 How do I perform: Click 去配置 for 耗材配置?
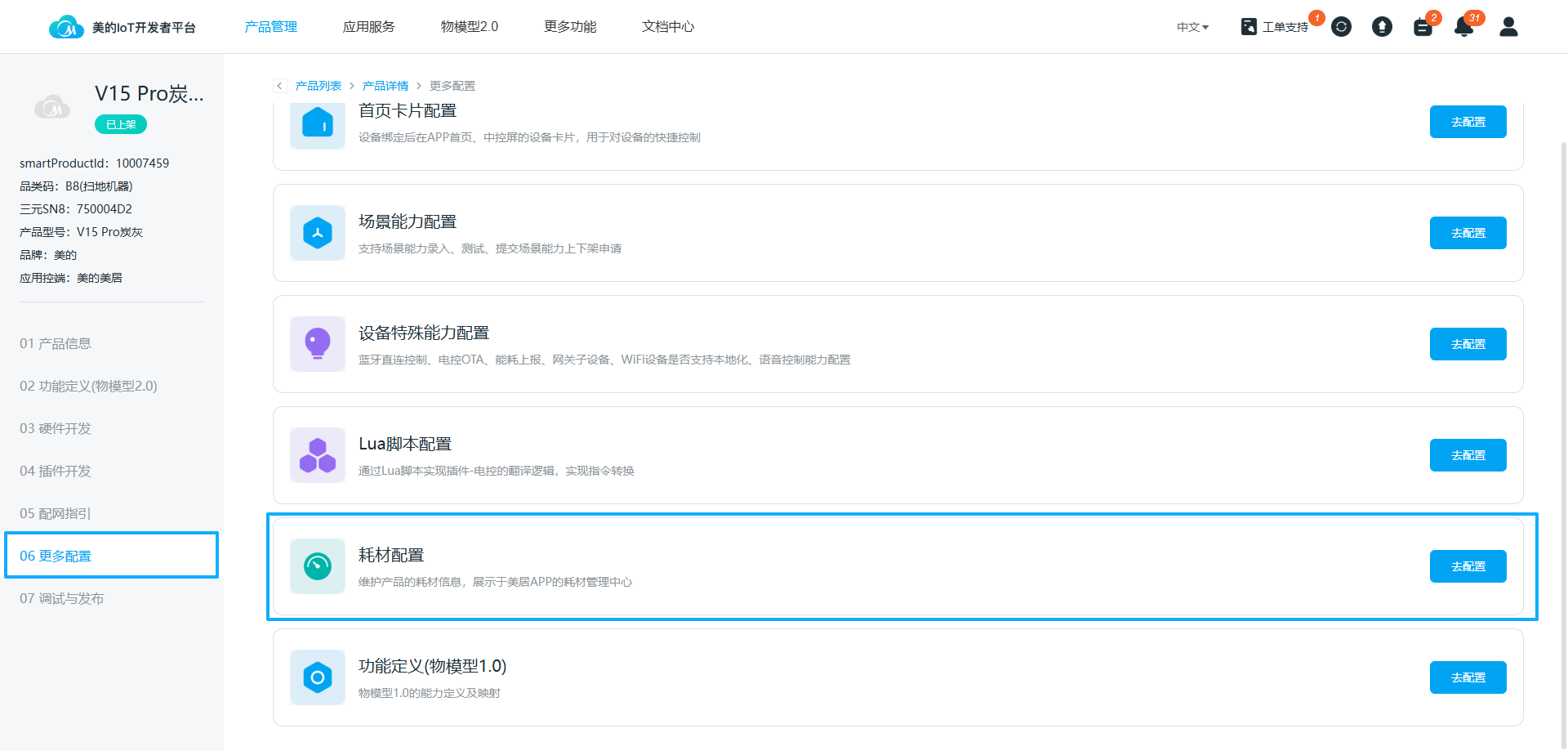point(1468,566)
